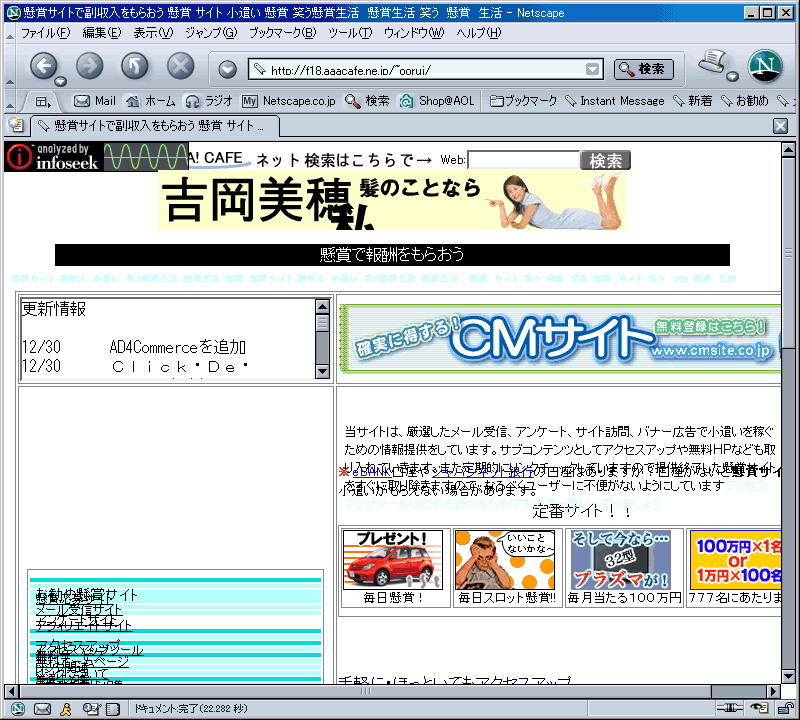
Task: Click the 更新情報 box scroll up arrow
Action: pos(322,306)
